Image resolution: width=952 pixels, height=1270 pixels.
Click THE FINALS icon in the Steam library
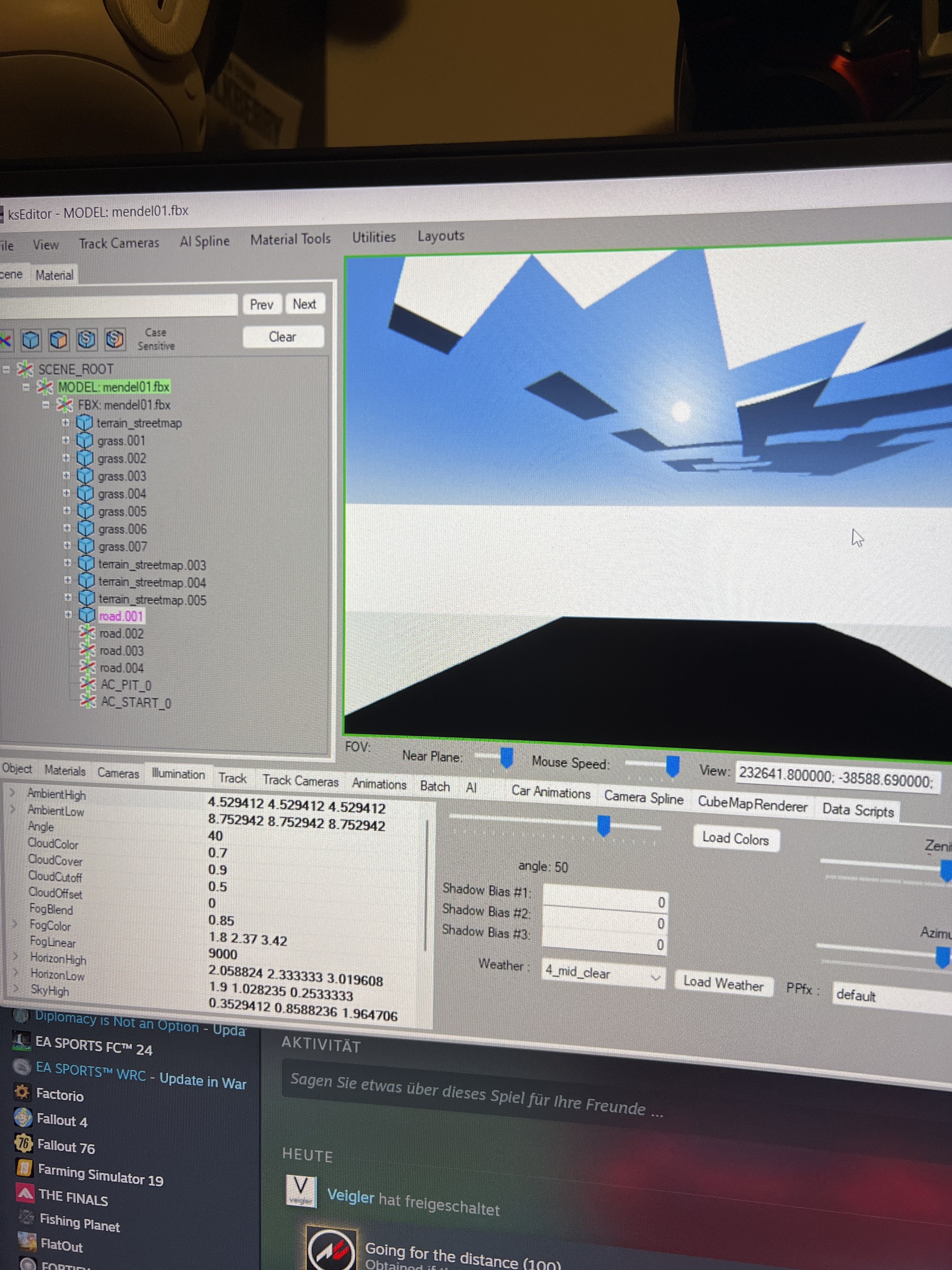pyautogui.click(x=25, y=1194)
